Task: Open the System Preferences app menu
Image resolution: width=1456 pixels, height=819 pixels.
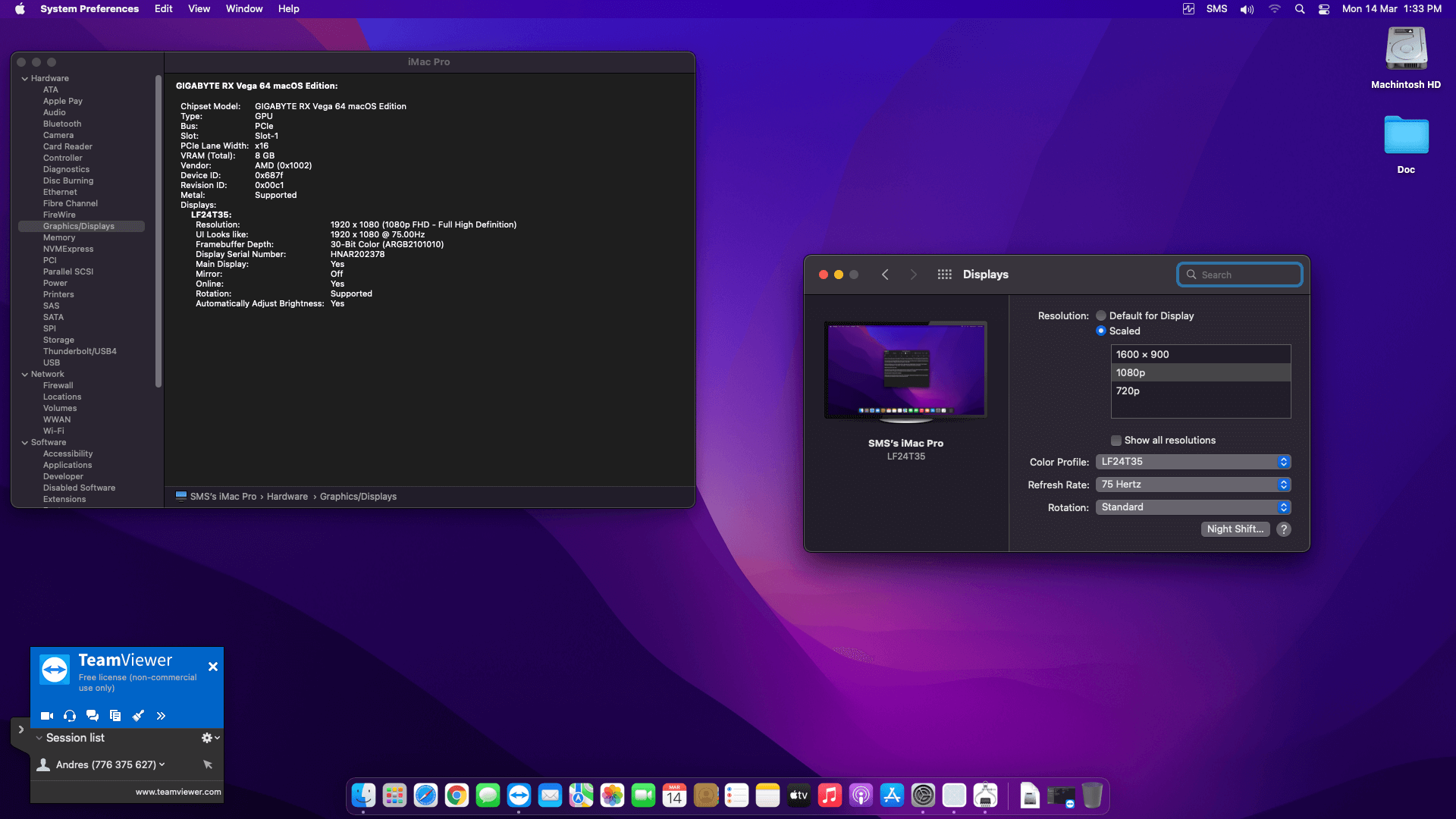Action: point(89,9)
